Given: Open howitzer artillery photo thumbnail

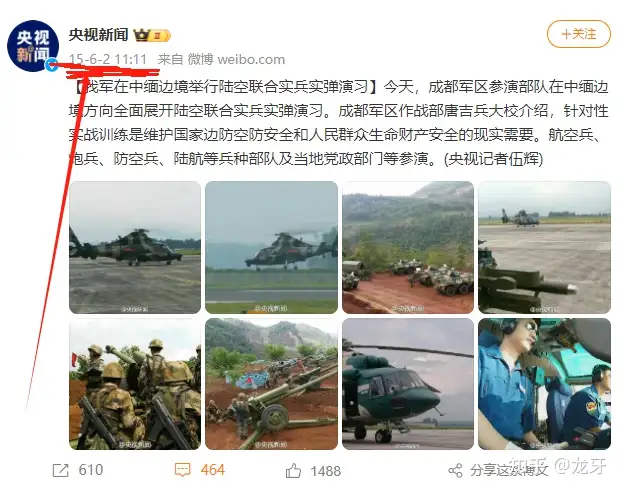Looking at the screenshot, I should pyautogui.click(x=271, y=384).
